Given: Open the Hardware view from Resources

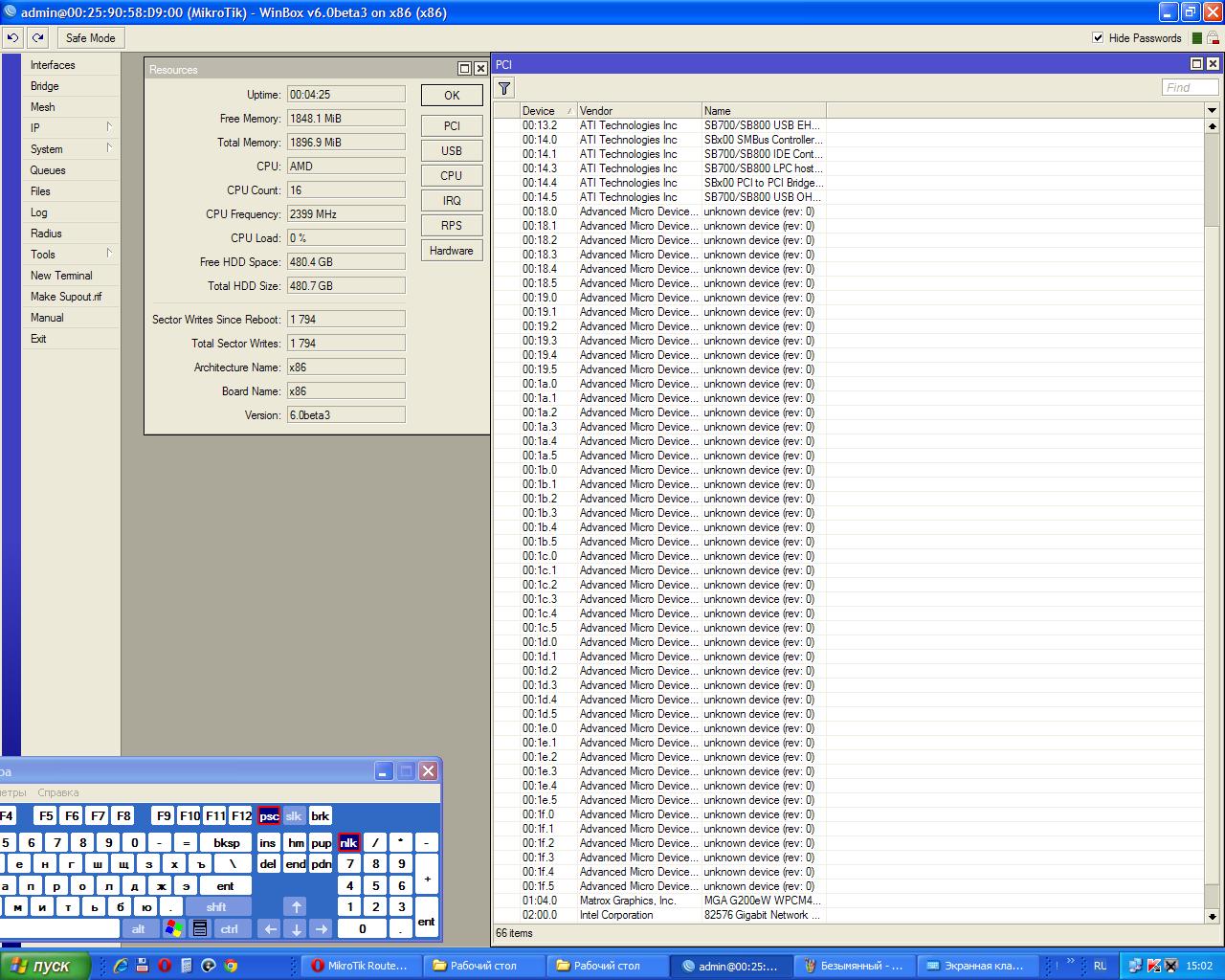Looking at the screenshot, I should tap(451, 250).
